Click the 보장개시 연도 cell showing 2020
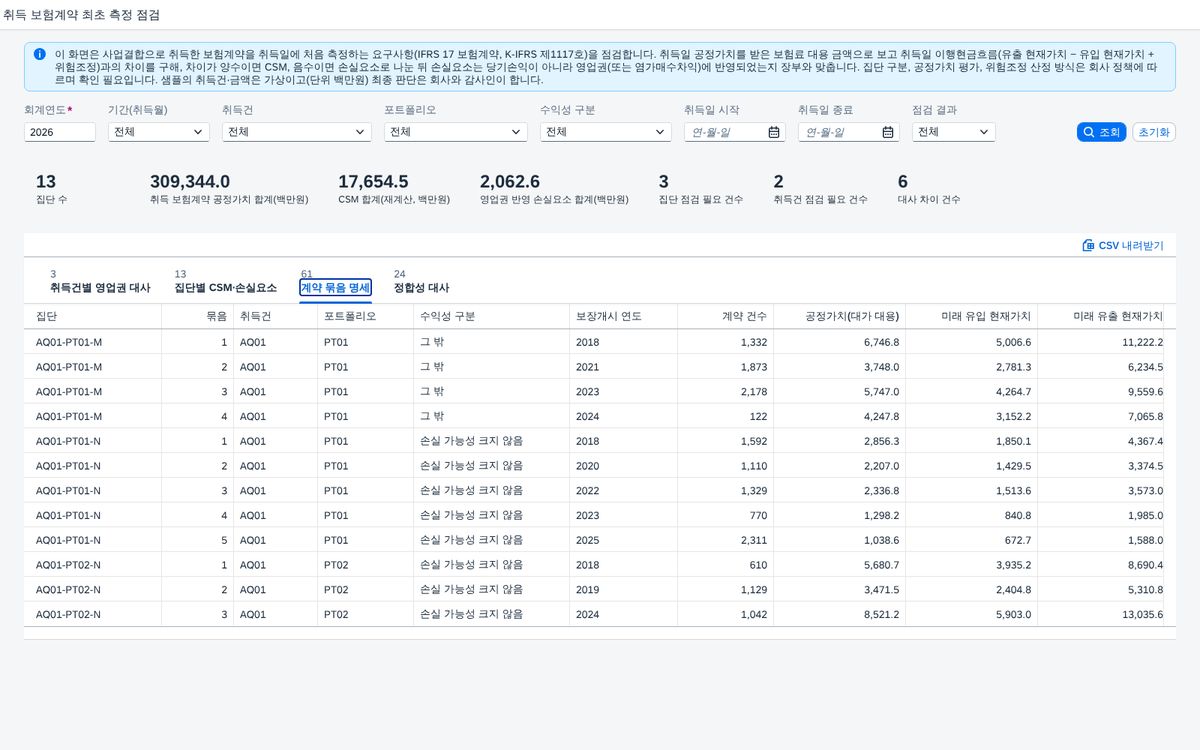1200x750 pixels. coord(624,466)
